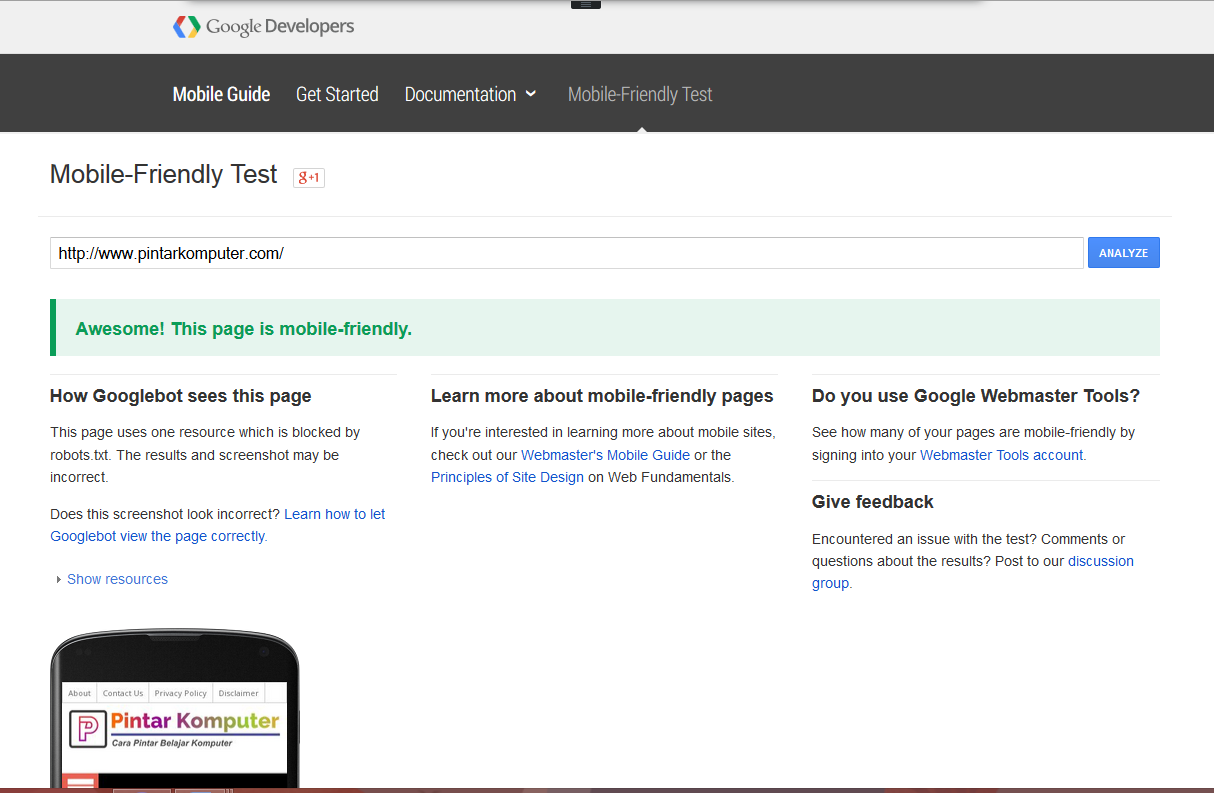Go to the Get Started page
Viewport: 1214px width, 793px height.
click(x=337, y=94)
